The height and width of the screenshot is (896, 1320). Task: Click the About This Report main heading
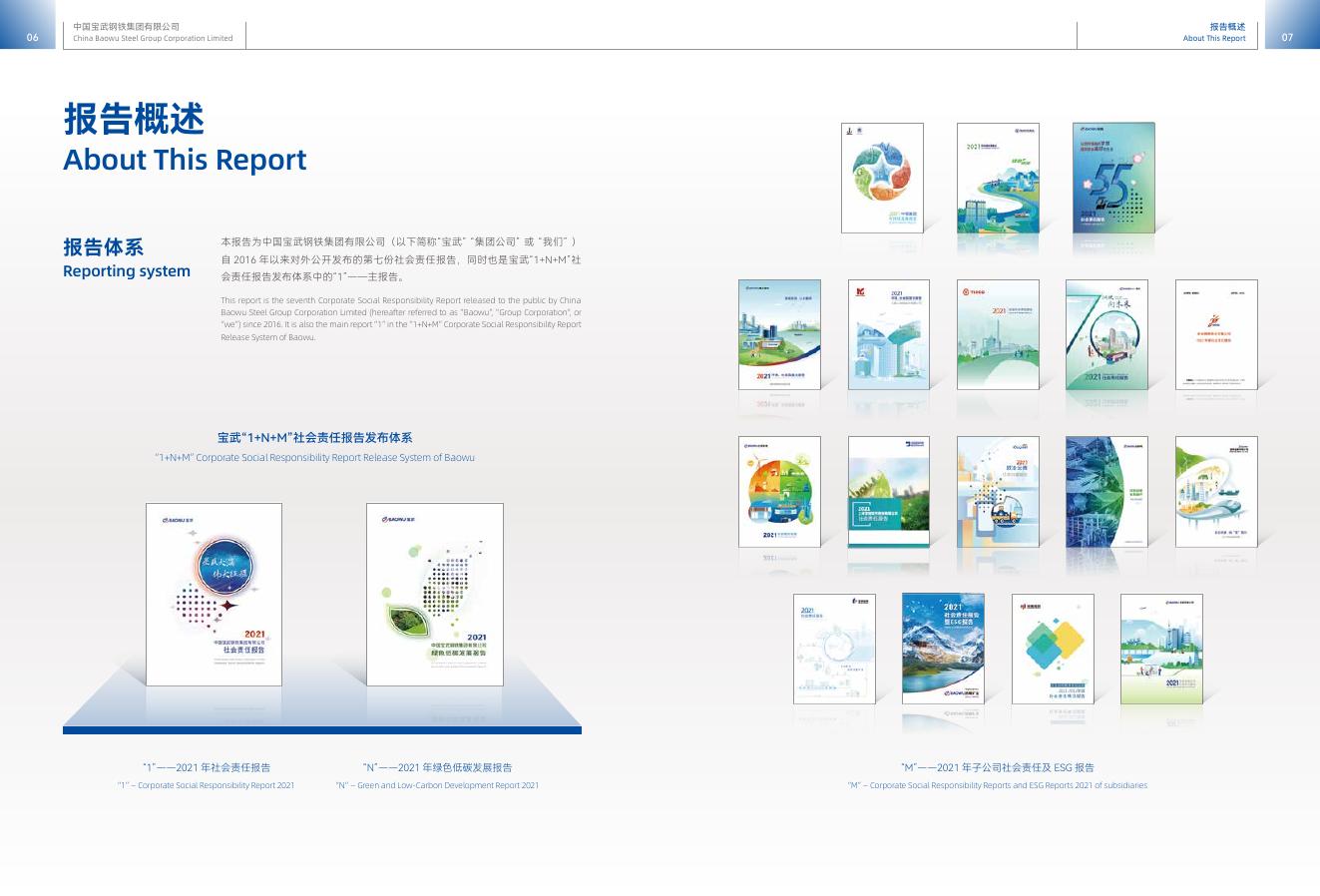pos(185,160)
